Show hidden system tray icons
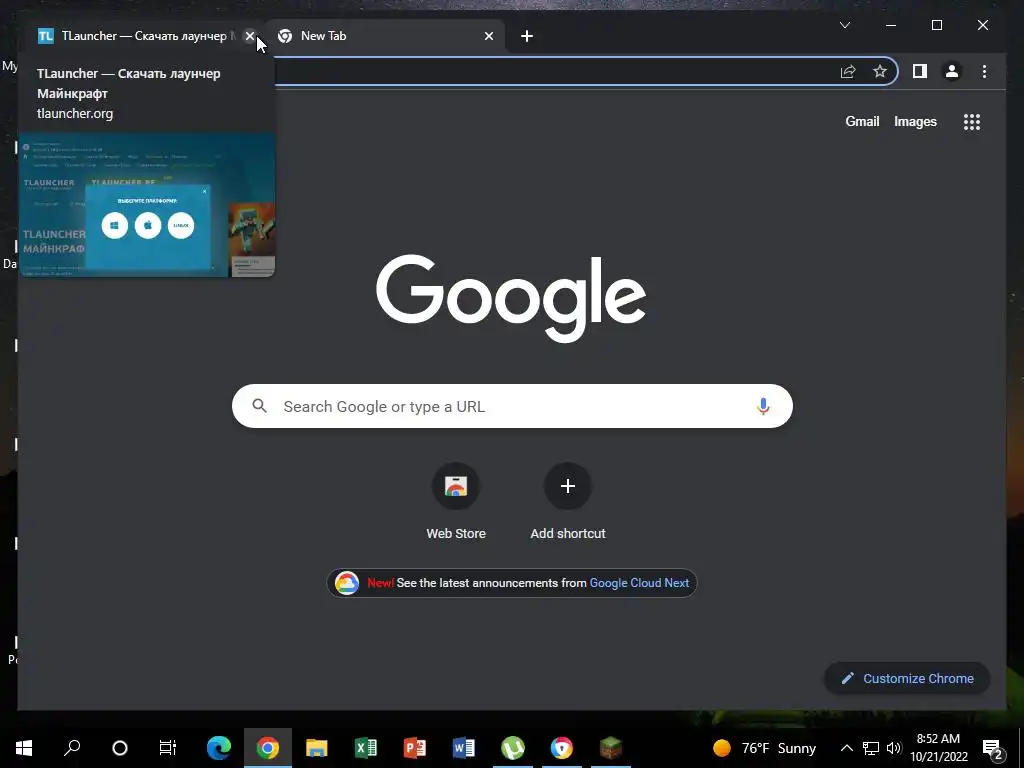 coord(846,748)
